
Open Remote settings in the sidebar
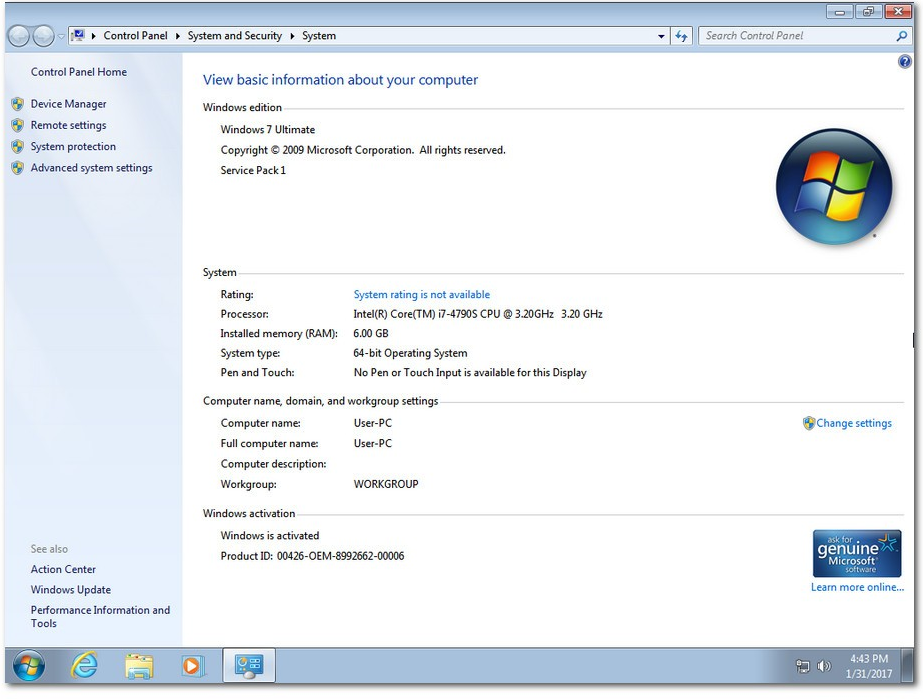66,125
